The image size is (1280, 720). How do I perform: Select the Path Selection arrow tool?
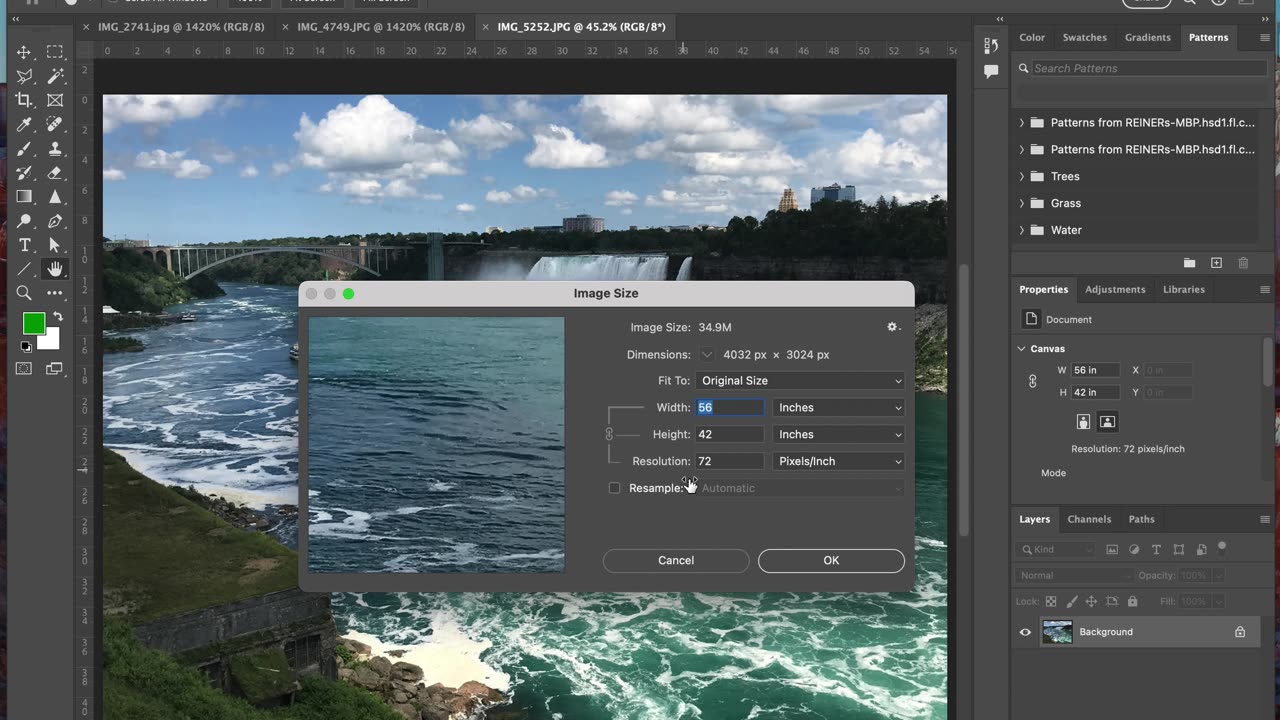tap(55, 245)
